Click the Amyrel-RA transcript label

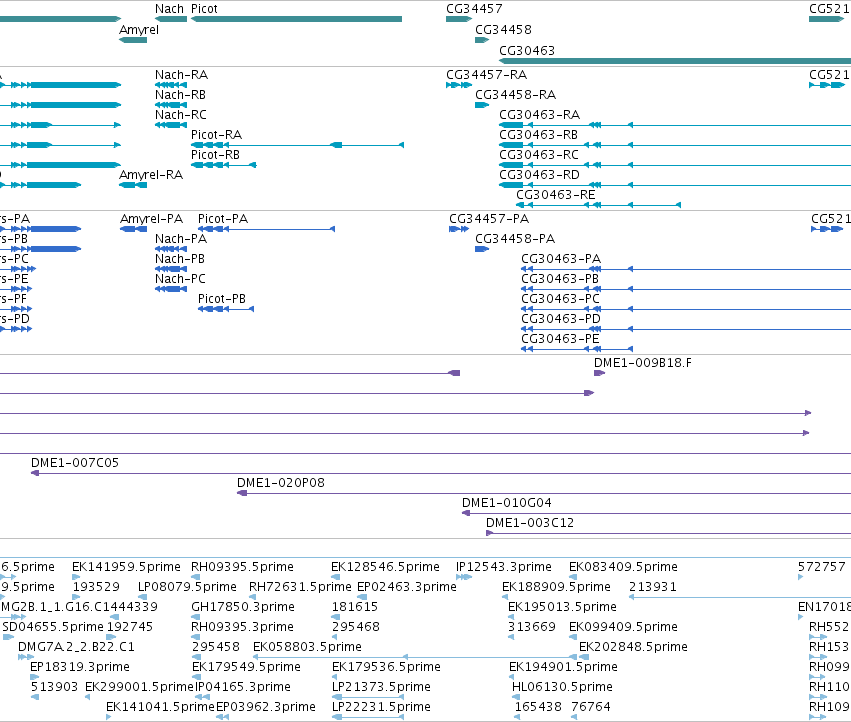(x=151, y=174)
